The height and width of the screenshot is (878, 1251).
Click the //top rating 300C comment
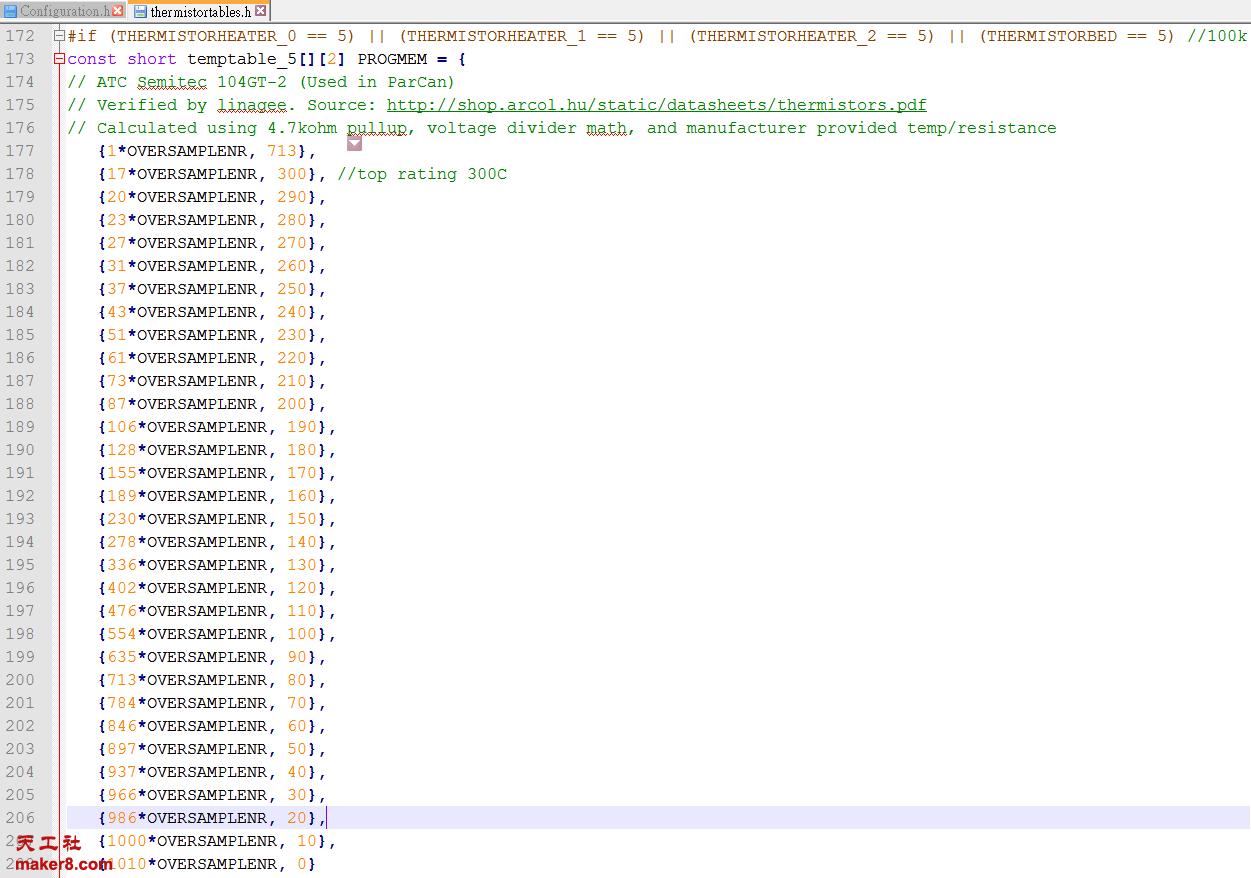pos(422,174)
